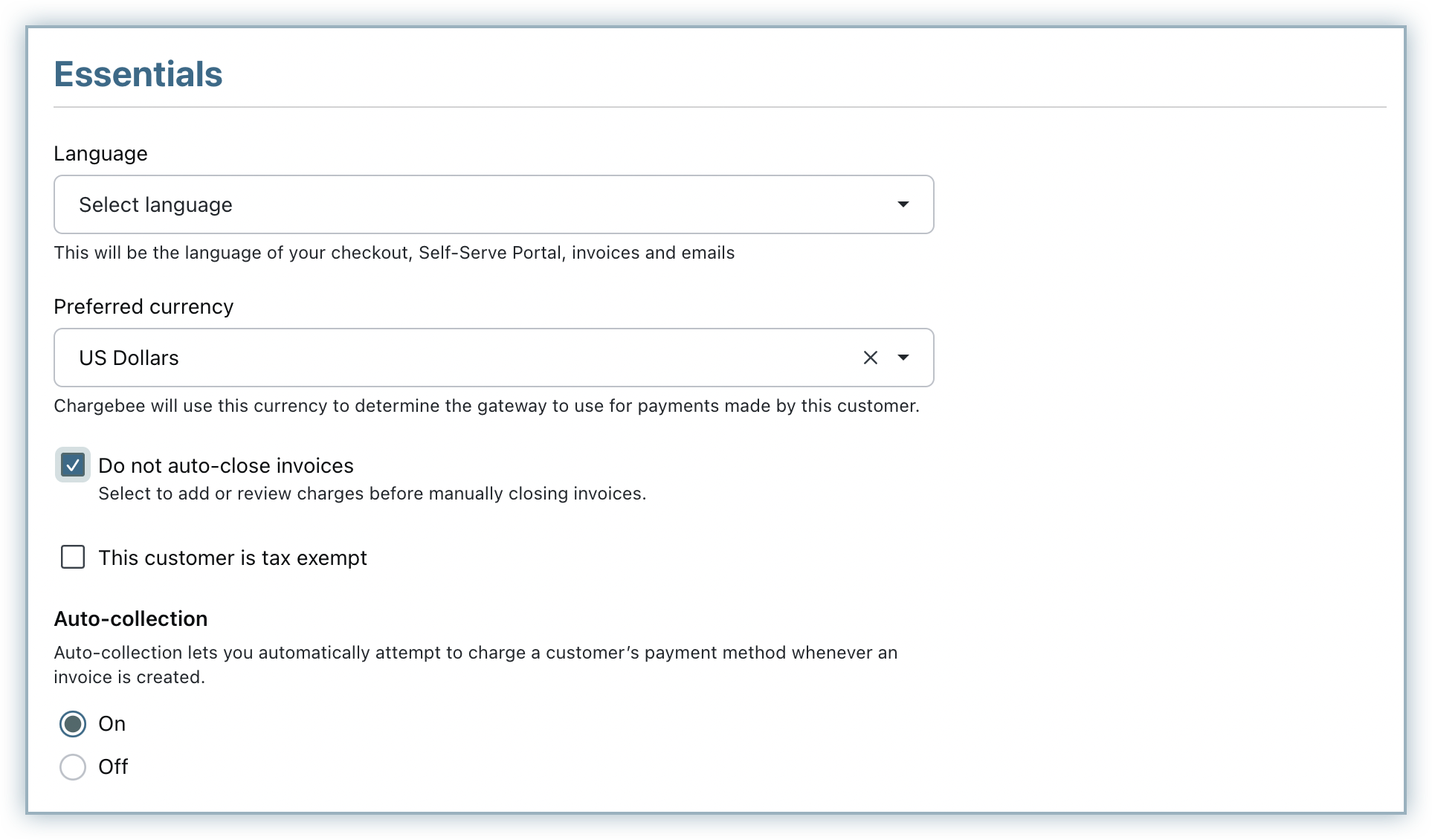Select the On auto-collection radio button
The image size is (1432, 840).
(x=73, y=723)
